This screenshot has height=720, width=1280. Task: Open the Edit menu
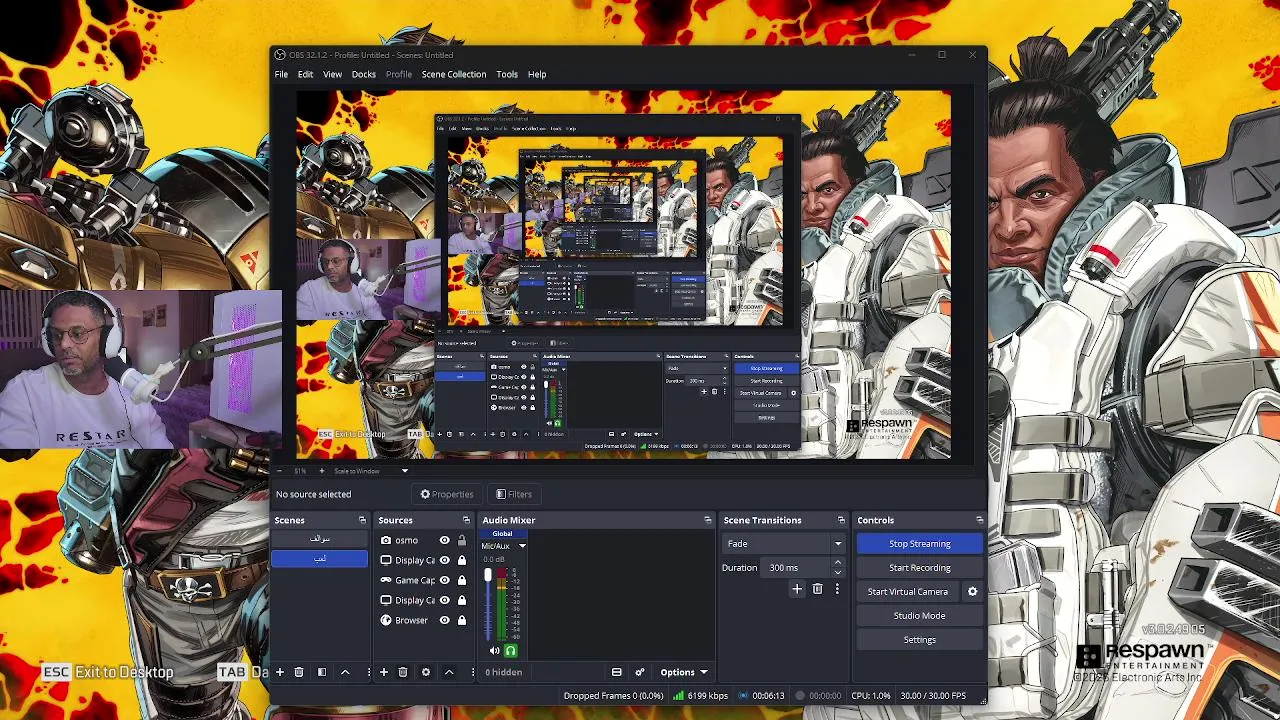[x=305, y=74]
